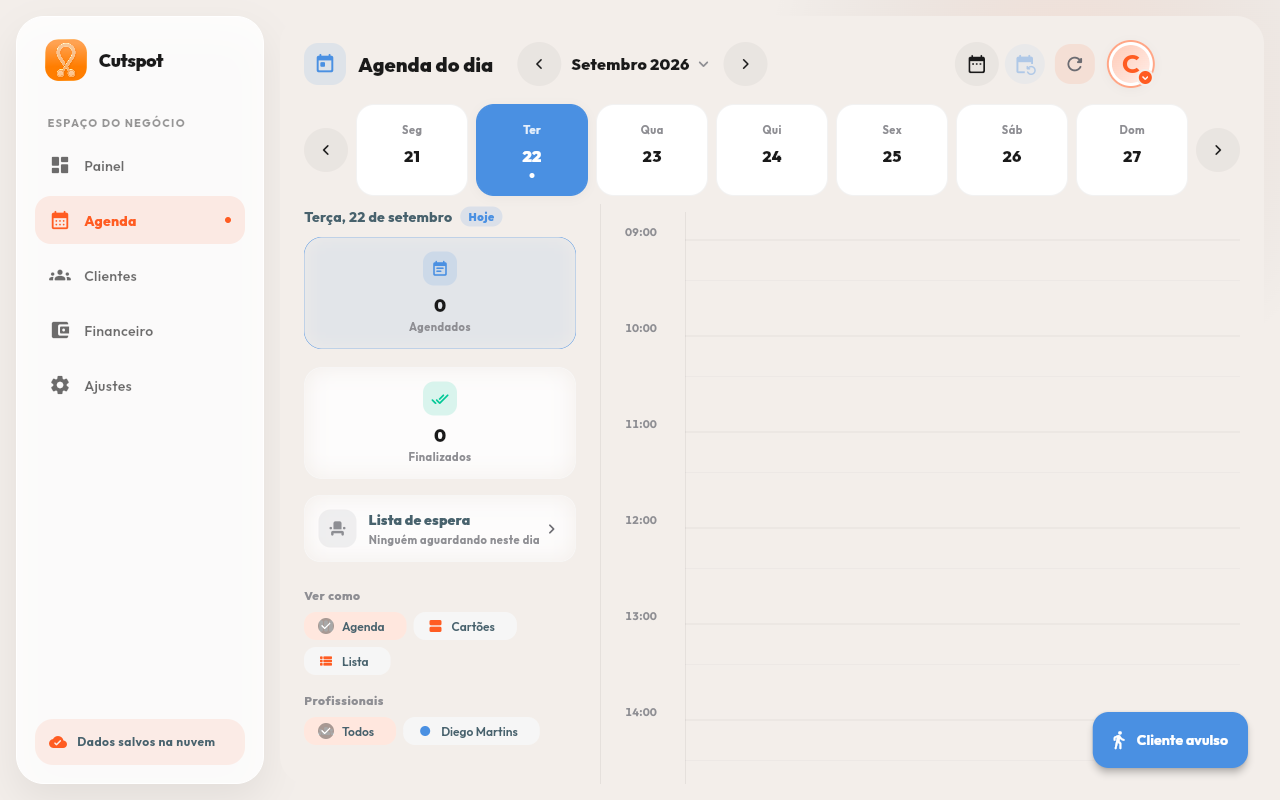Click the 12:00 time label
The image size is (1280, 800).
pos(641,520)
